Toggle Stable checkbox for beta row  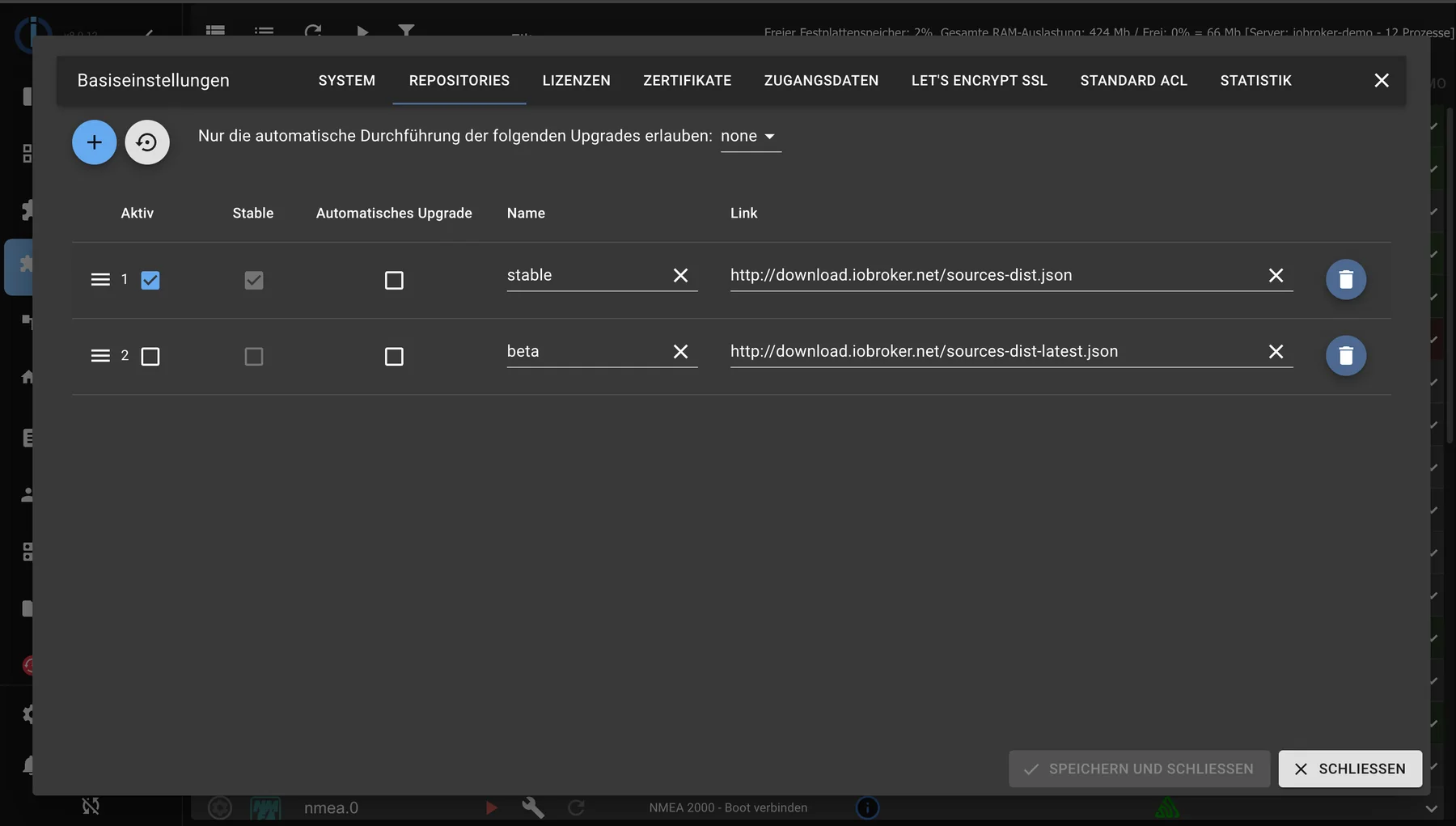click(254, 357)
